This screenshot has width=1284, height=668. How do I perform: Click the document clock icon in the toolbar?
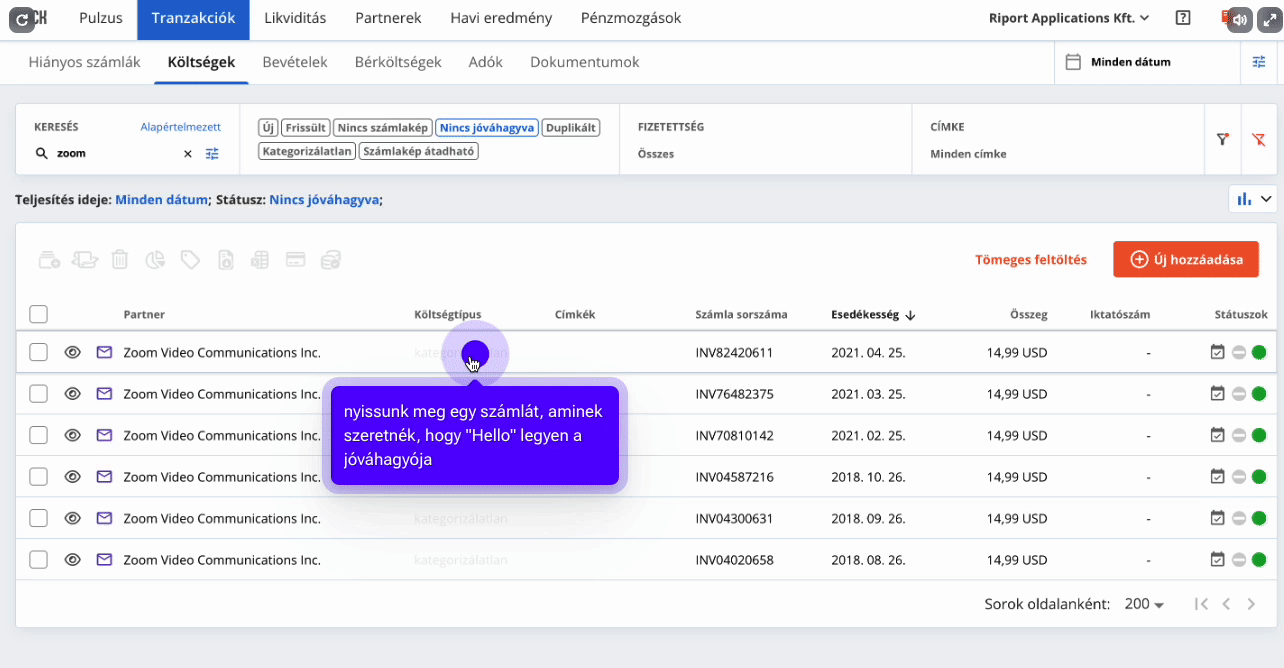[226, 260]
